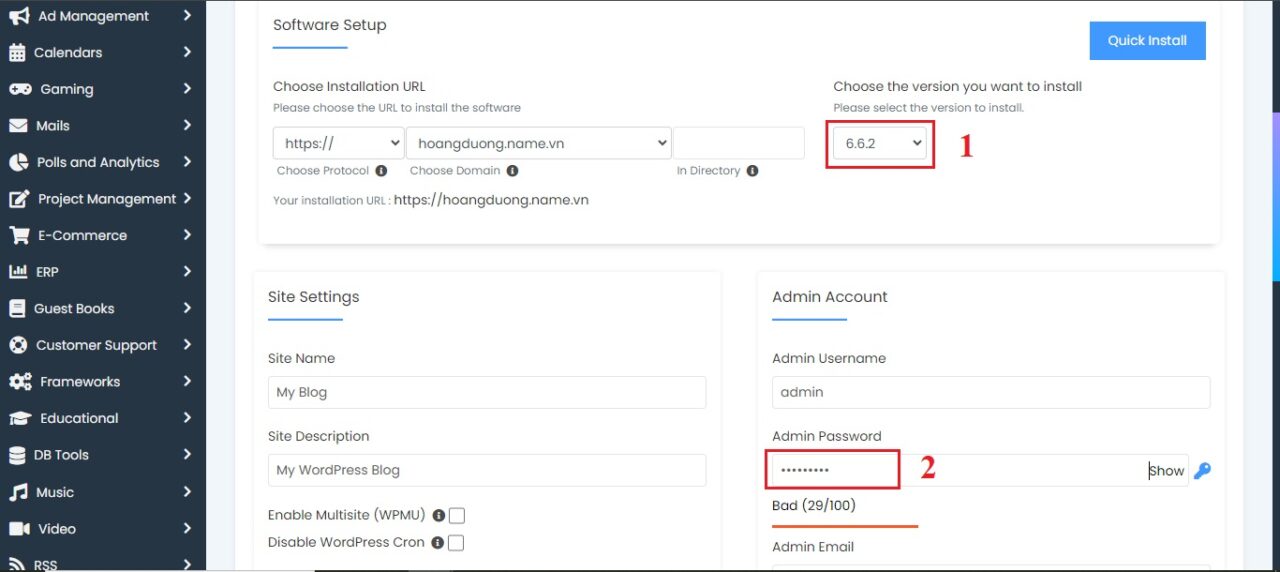Image resolution: width=1280 pixels, height=572 pixels.
Task: Click the Customer Support lifebuoy icon
Action: coord(18,345)
